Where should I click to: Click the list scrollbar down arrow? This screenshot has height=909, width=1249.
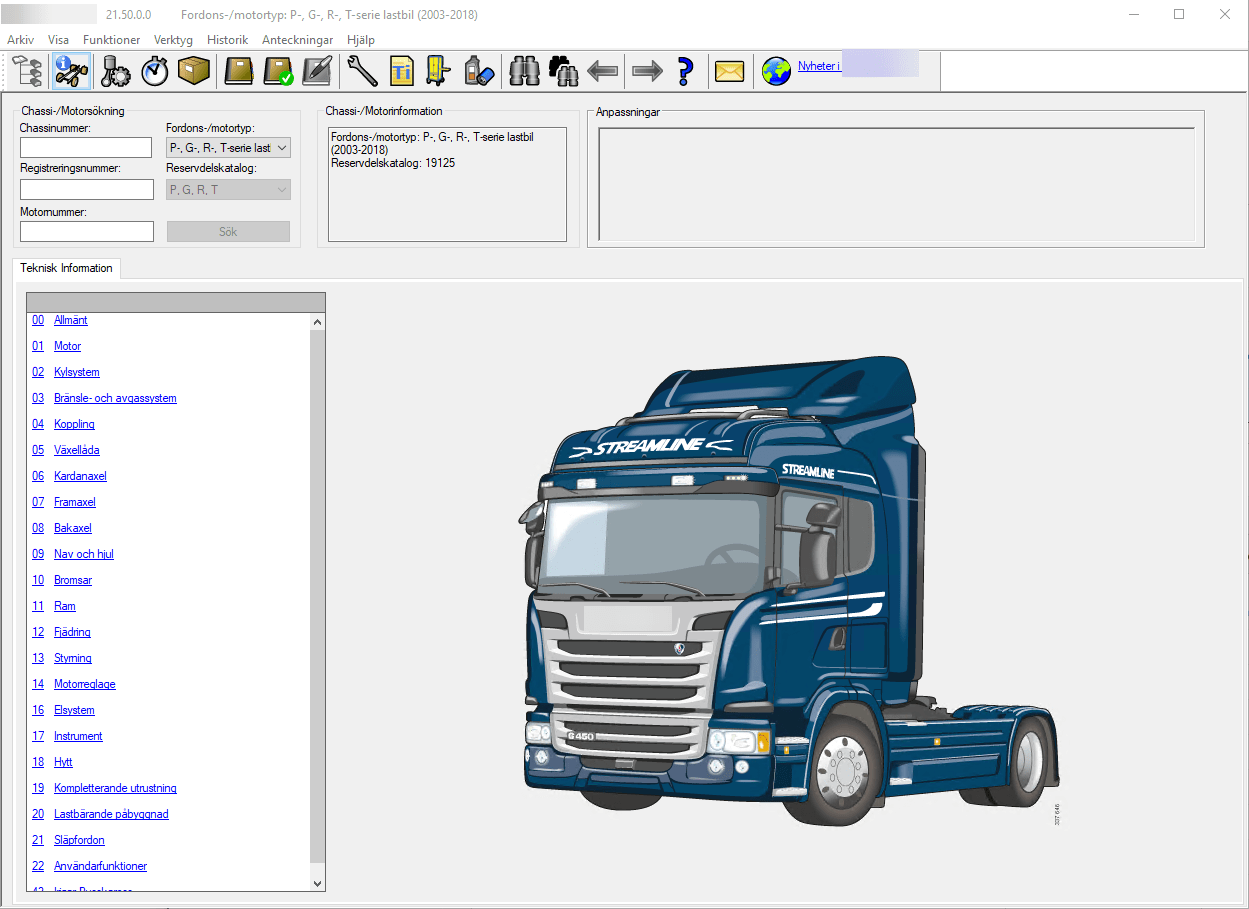pyautogui.click(x=318, y=883)
